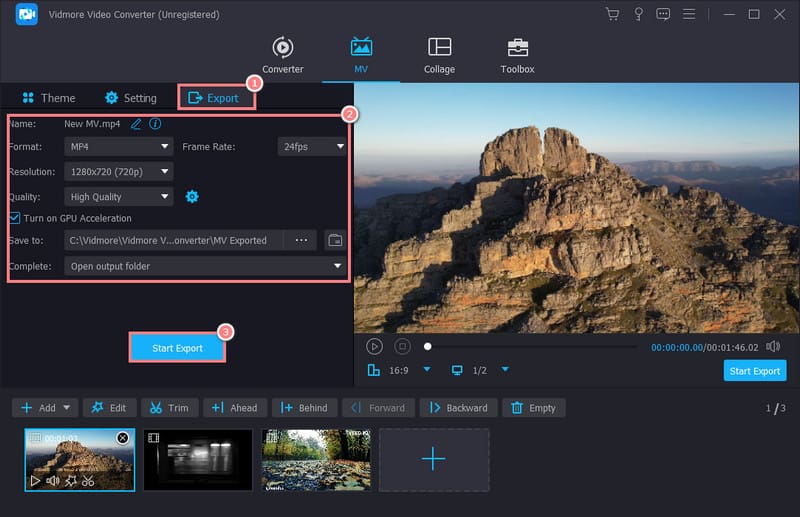Viewport: 800px width, 517px height.
Task: Toggle Turn on GPU Acceleration checkbox
Action: click(15, 218)
